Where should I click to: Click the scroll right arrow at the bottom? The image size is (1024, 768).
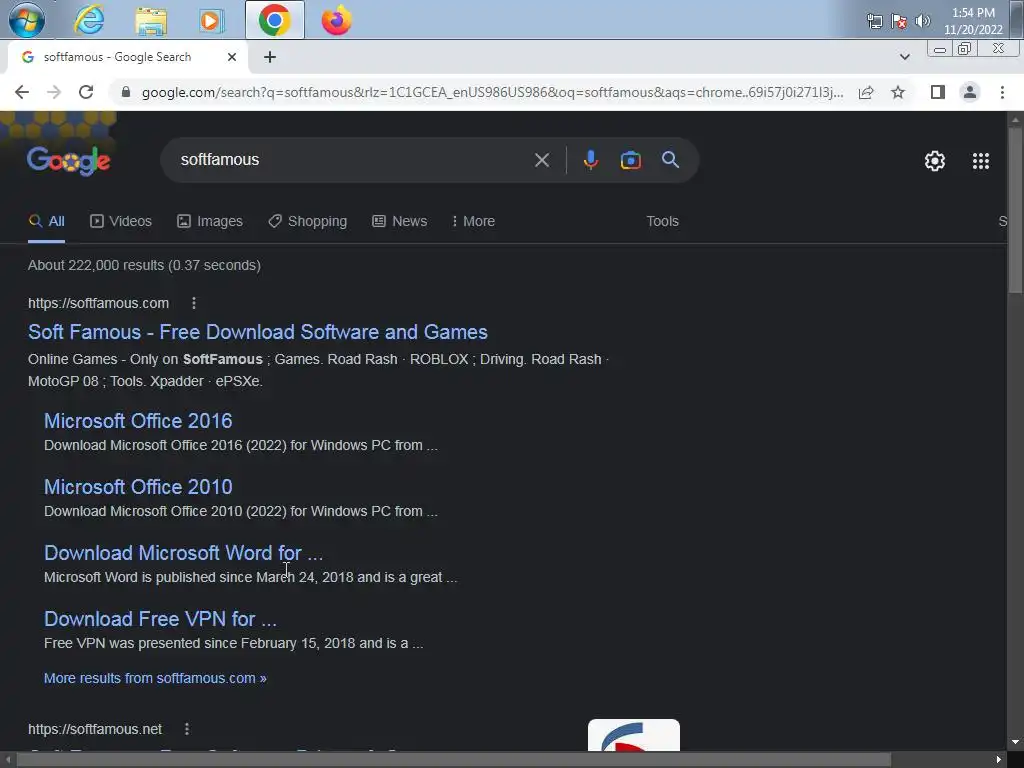tap(999, 760)
